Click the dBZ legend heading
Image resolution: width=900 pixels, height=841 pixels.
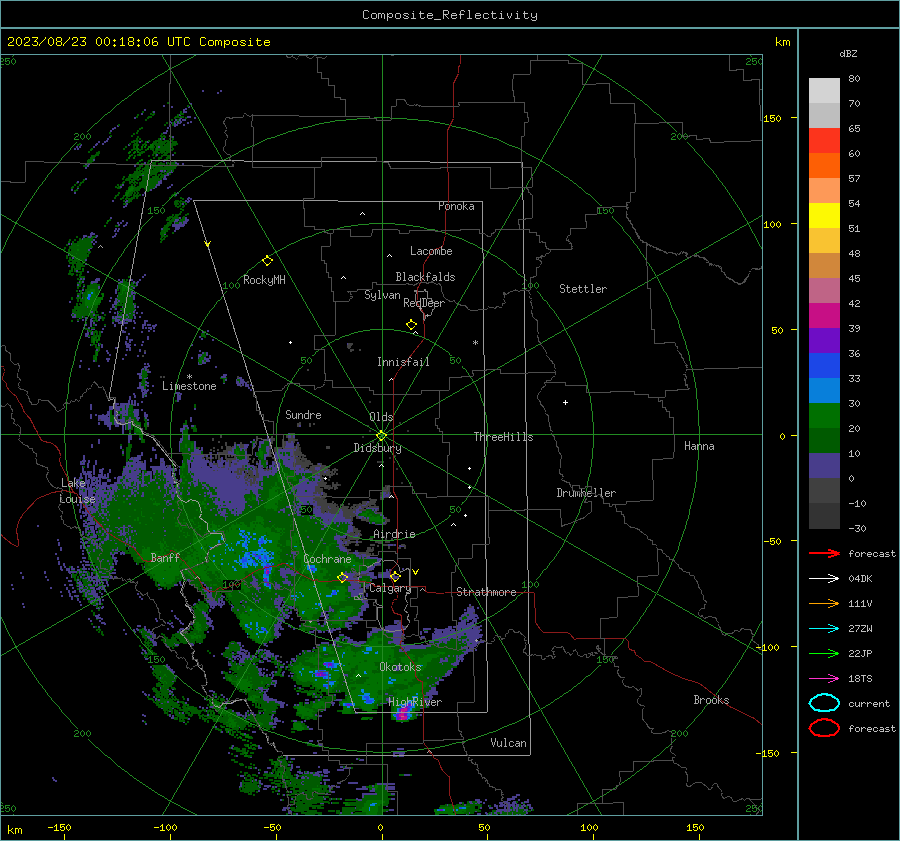(848, 53)
